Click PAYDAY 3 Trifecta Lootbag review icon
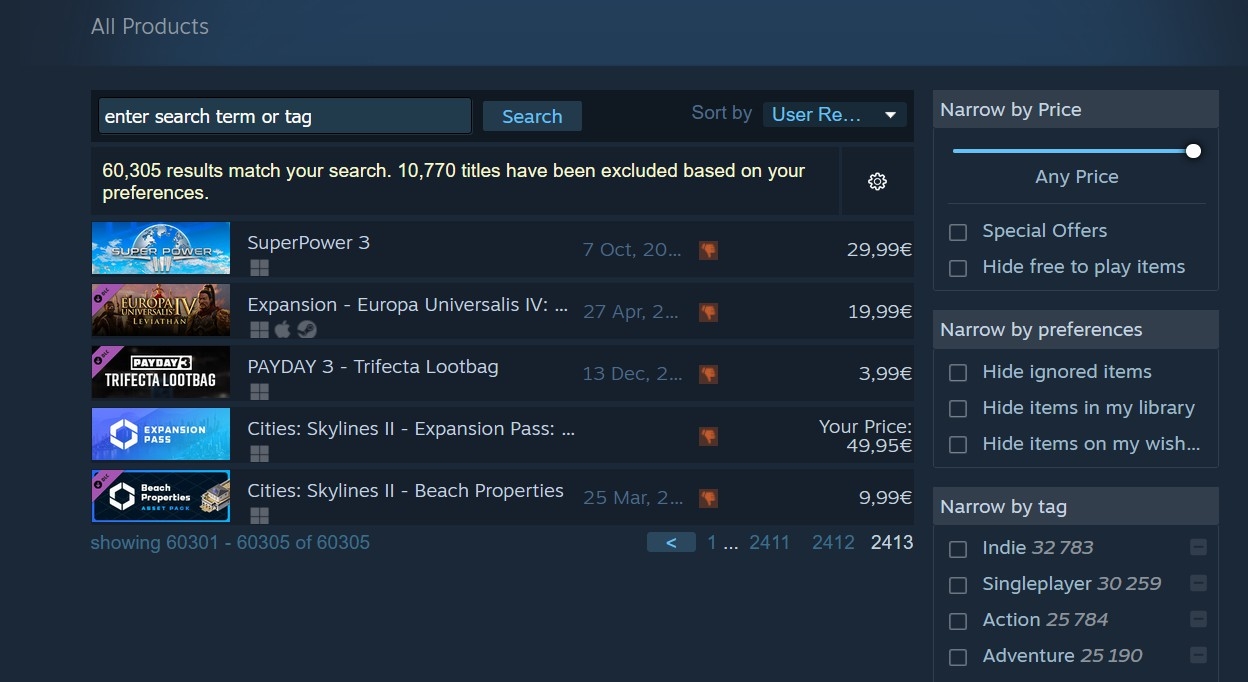Image resolution: width=1248 pixels, height=682 pixels. coord(708,374)
